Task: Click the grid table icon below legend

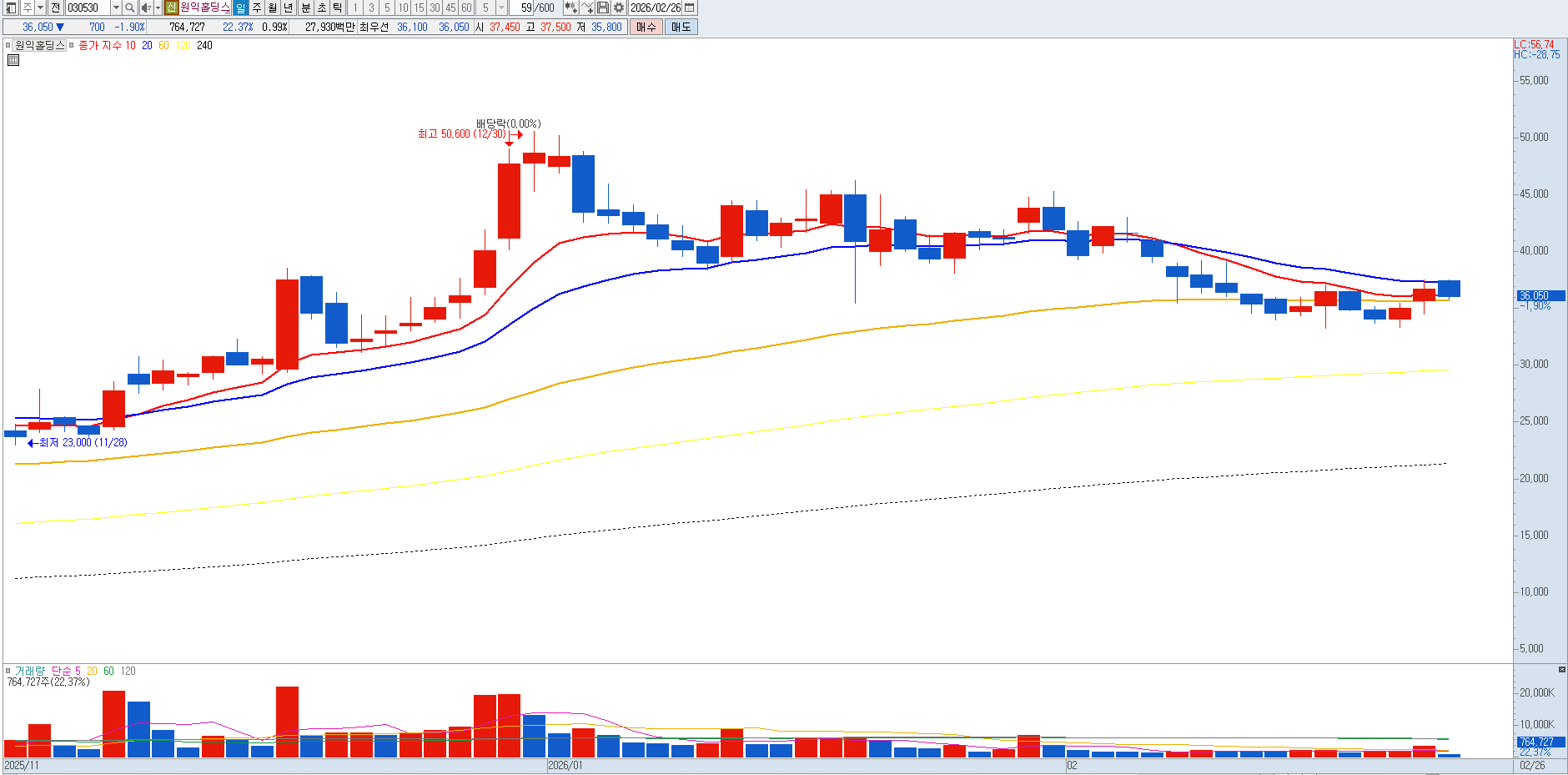Action: [13, 60]
